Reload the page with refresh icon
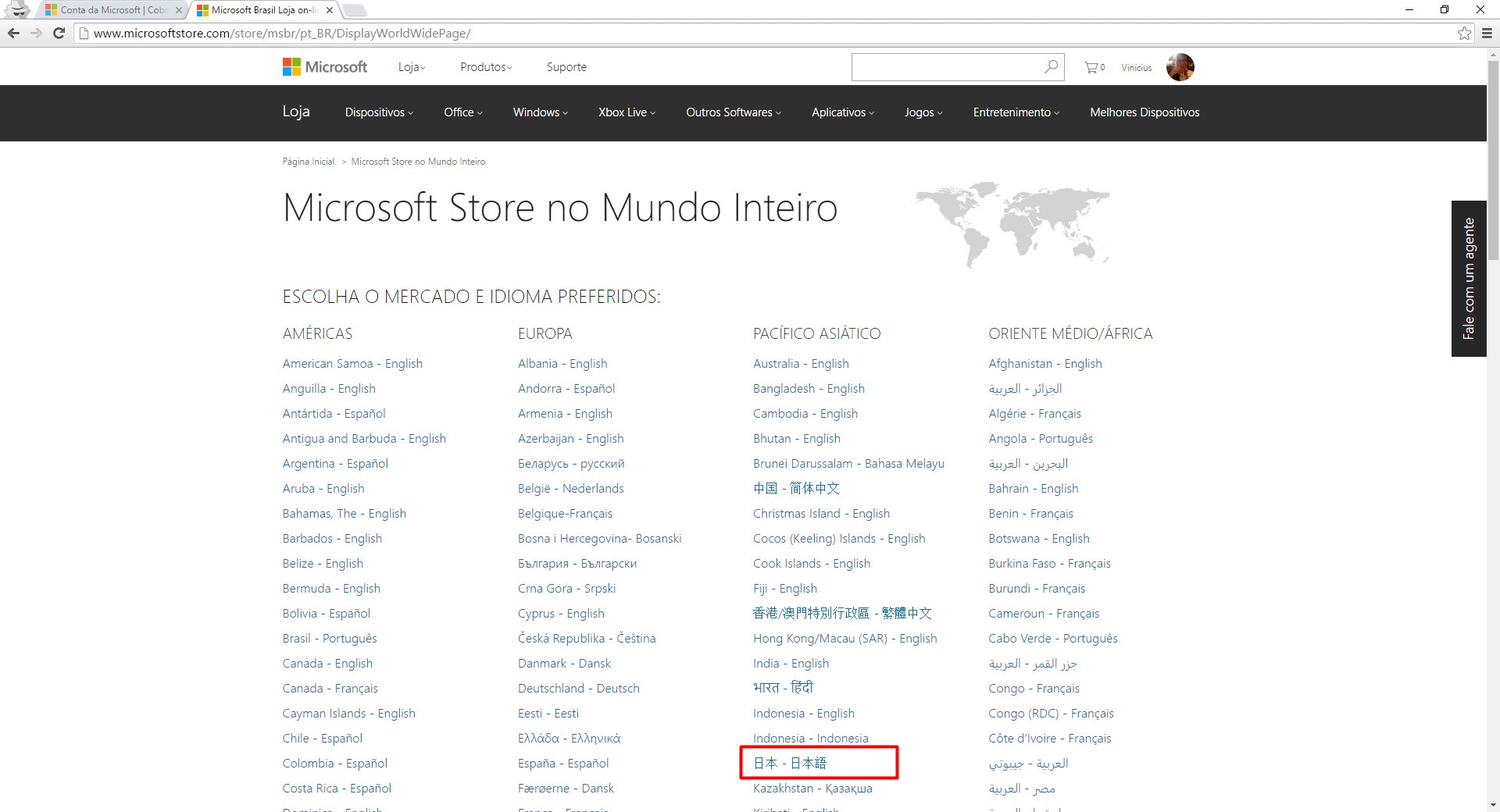This screenshot has height=812, width=1500. tap(59, 33)
